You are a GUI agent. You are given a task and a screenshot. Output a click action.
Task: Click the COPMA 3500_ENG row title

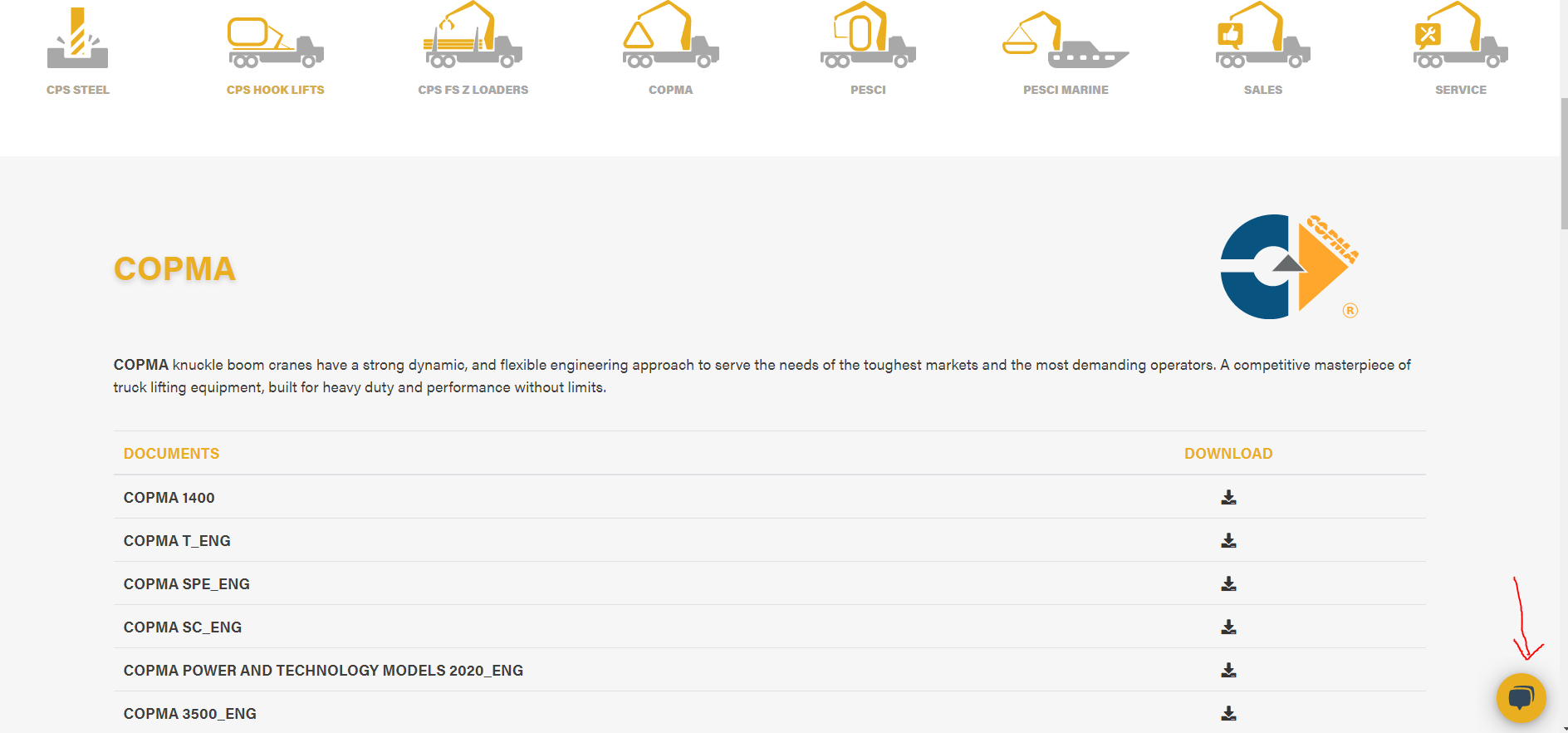point(190,714)
